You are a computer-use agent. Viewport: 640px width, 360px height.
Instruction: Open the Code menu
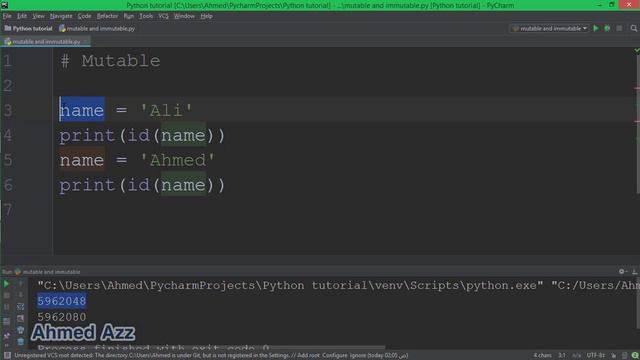pos(84,16)
